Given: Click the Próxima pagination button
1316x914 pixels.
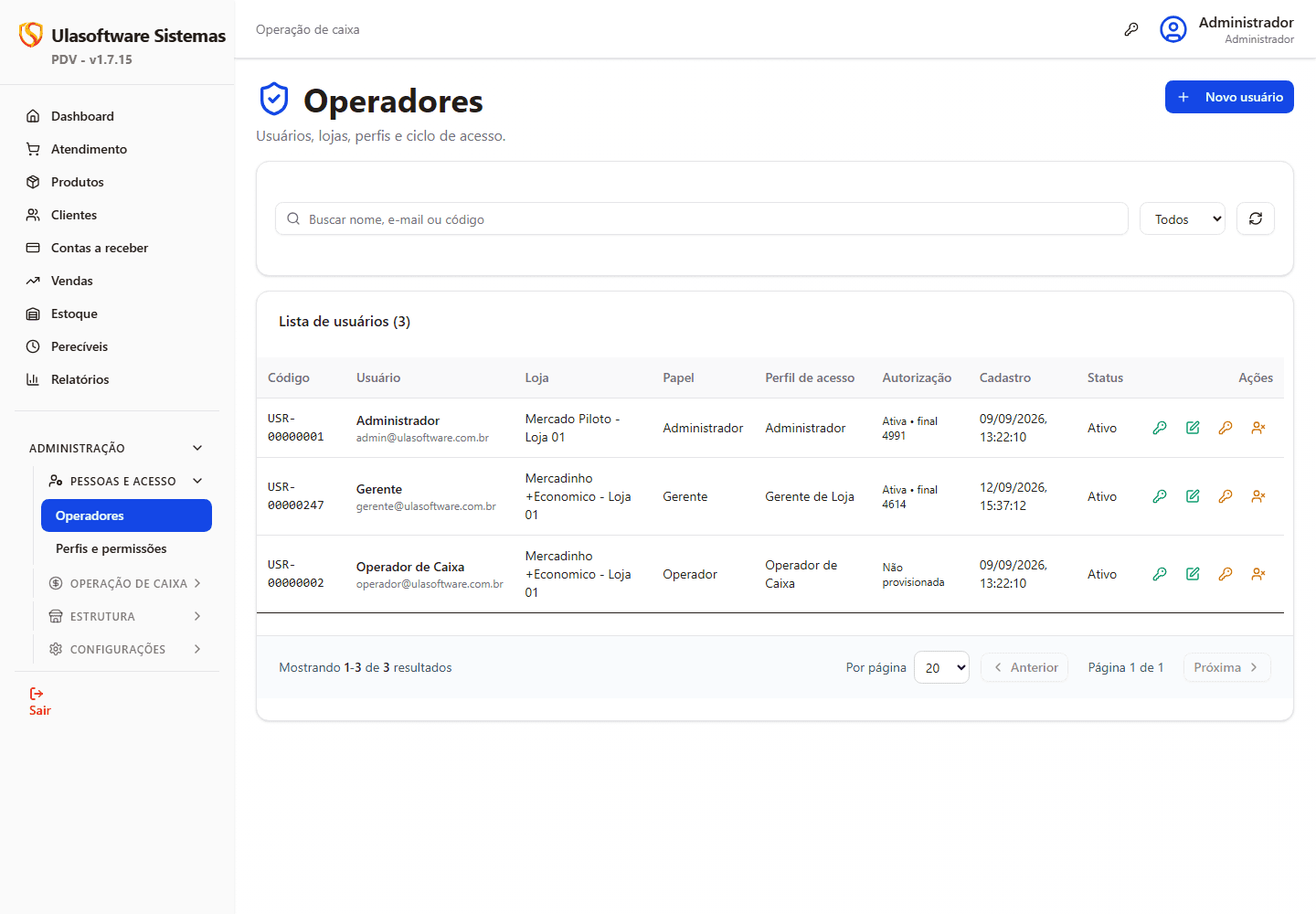Looking at the screenshot, I should (x=1226, y=667).
